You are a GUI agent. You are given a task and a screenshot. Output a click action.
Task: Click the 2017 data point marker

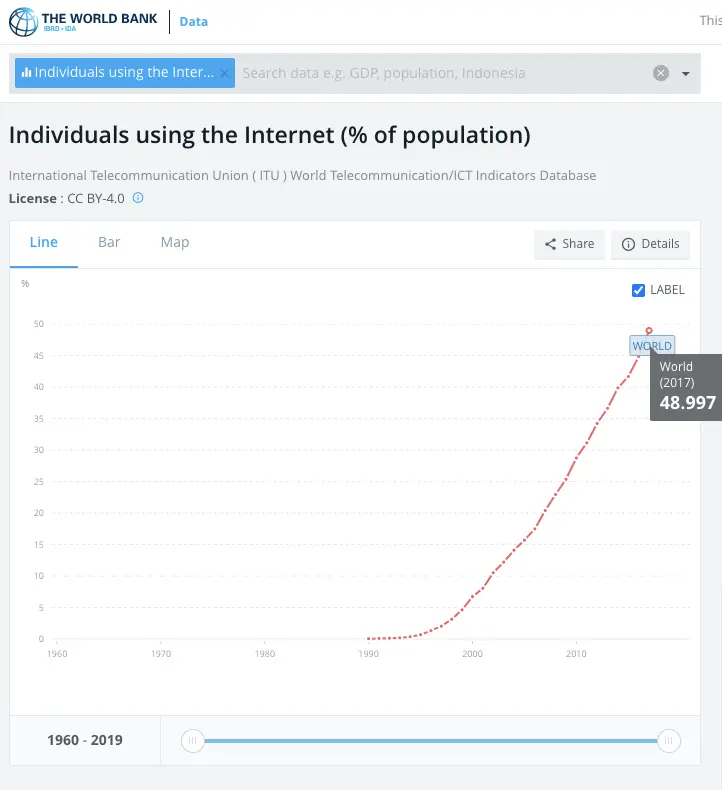coord(649,331)
